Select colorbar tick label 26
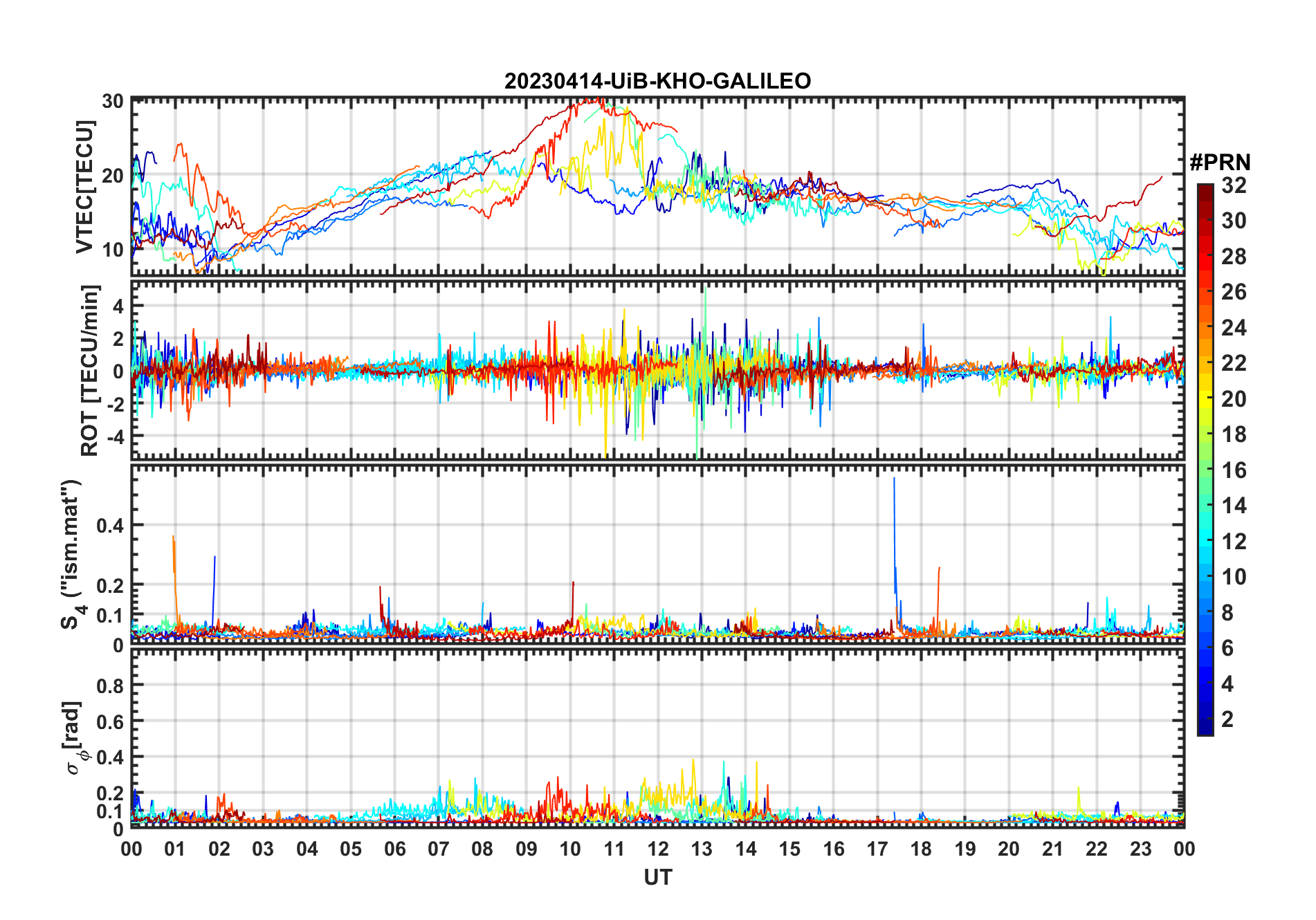Screen dimensions: 1316x920 pyautogui.click(x=1234, y=292)
